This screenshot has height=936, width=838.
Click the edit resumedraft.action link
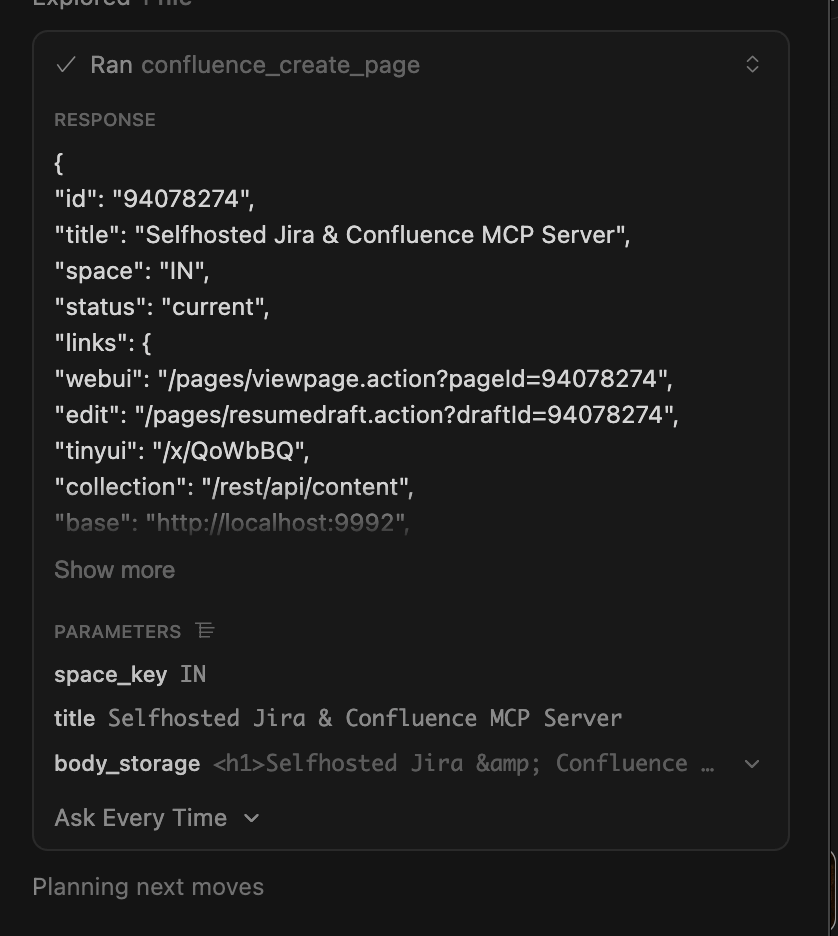(365, 415)
